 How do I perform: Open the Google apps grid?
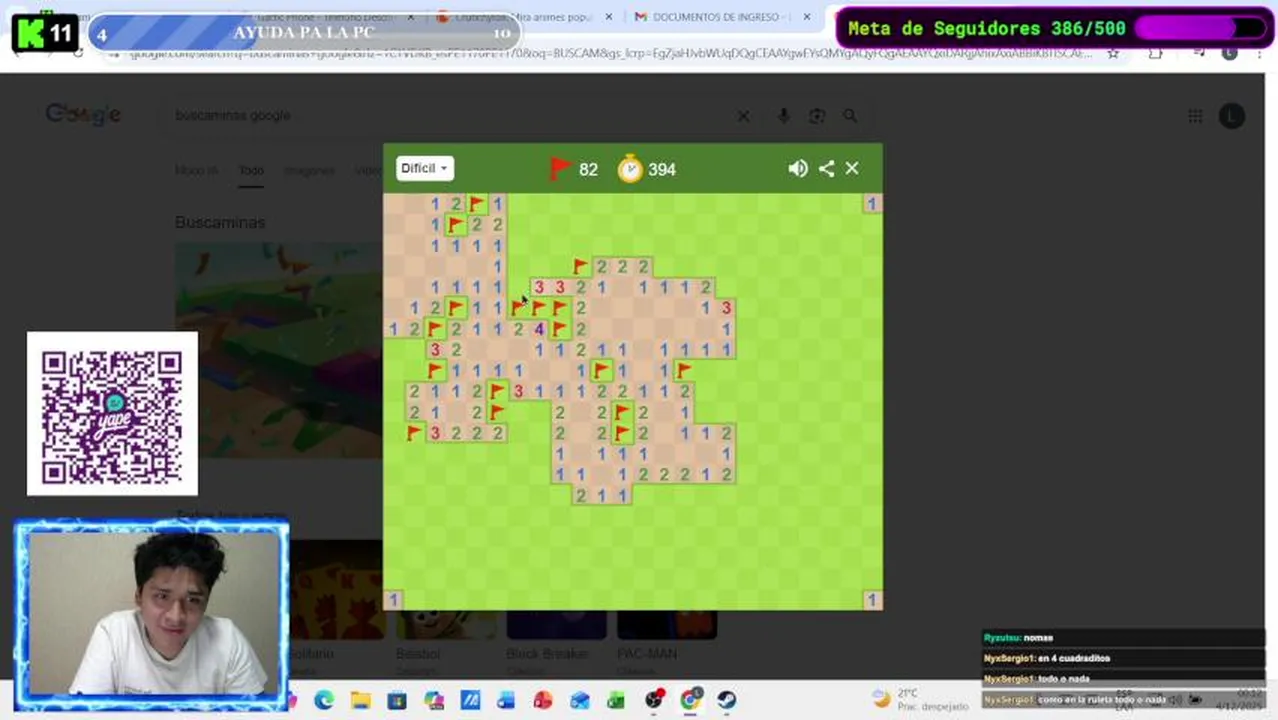pyautogui.click(x=1195, y=116)
